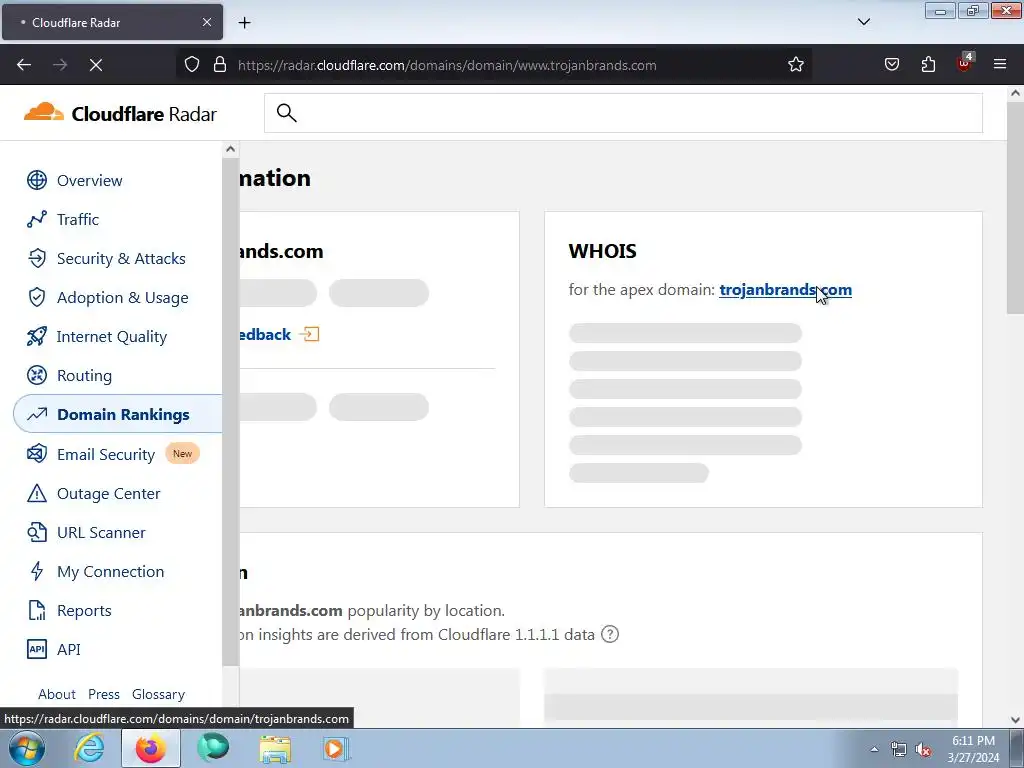
Task: Open the media player taskbar icon
Action: tap(336, 748)
